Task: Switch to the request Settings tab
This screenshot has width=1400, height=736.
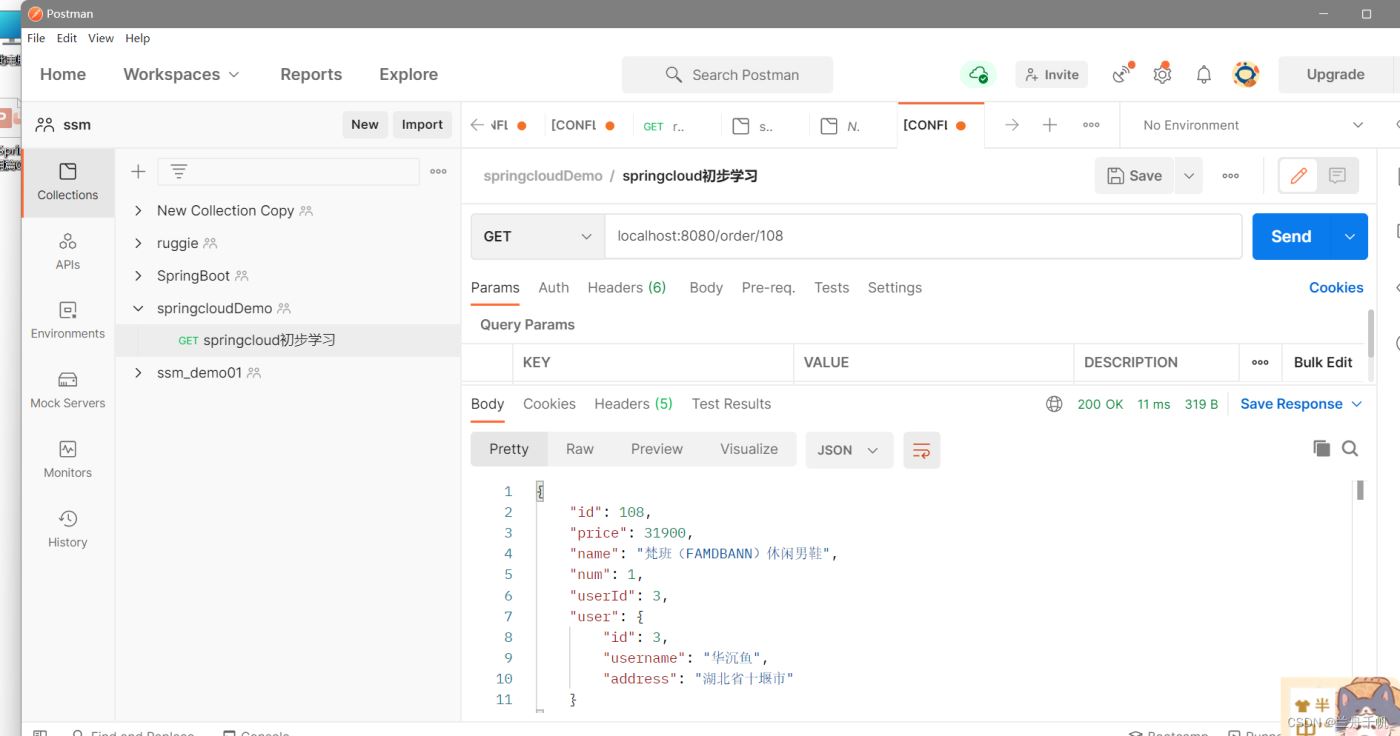Action: [895, 287]
